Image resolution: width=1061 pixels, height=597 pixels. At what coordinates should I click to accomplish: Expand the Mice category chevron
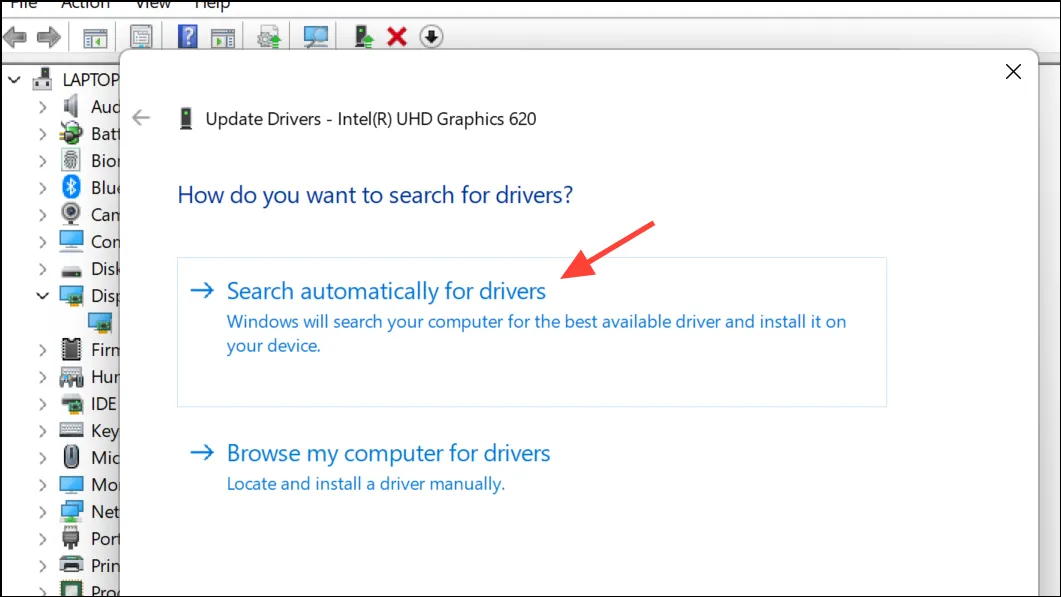pyautogui.click(x=42, y=458)
